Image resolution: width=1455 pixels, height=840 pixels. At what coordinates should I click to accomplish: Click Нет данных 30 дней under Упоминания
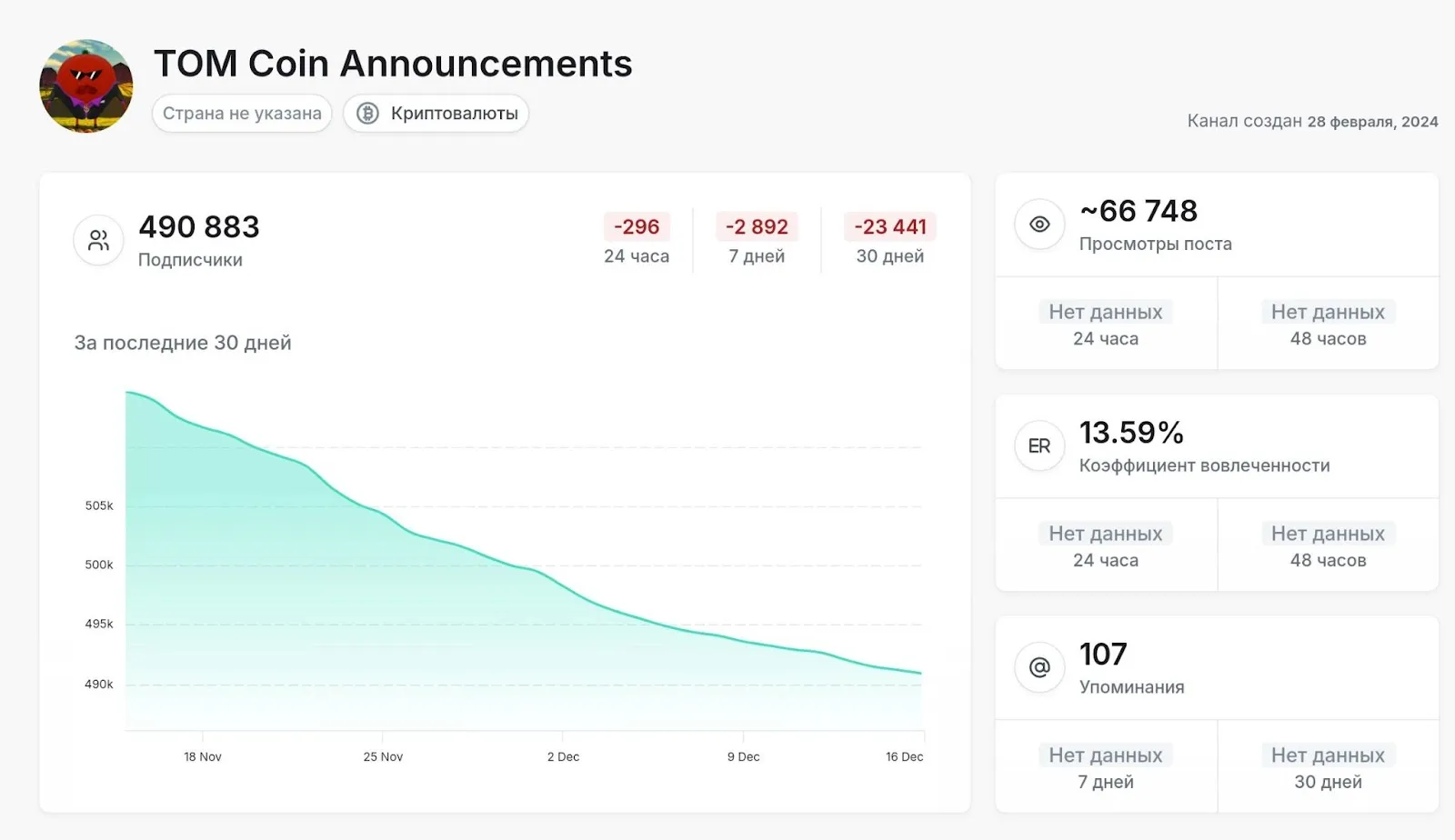(x=1328, y=767)
